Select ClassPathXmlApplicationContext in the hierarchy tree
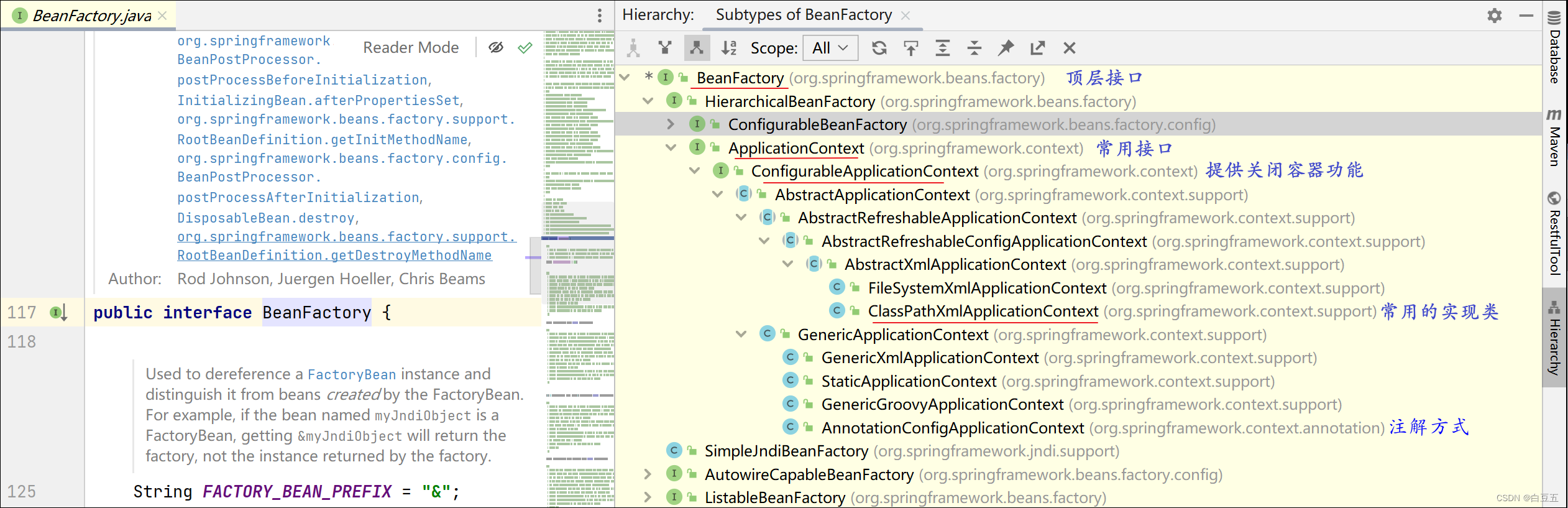Screen dimensions: 1568x508 click(983, 312)
